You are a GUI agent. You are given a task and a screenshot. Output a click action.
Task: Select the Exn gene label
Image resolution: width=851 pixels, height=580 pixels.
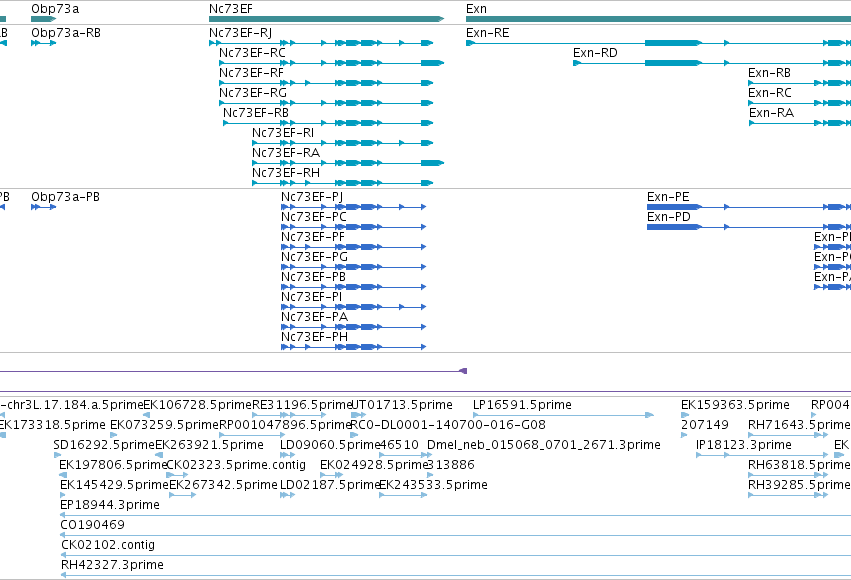pos(476,9)
